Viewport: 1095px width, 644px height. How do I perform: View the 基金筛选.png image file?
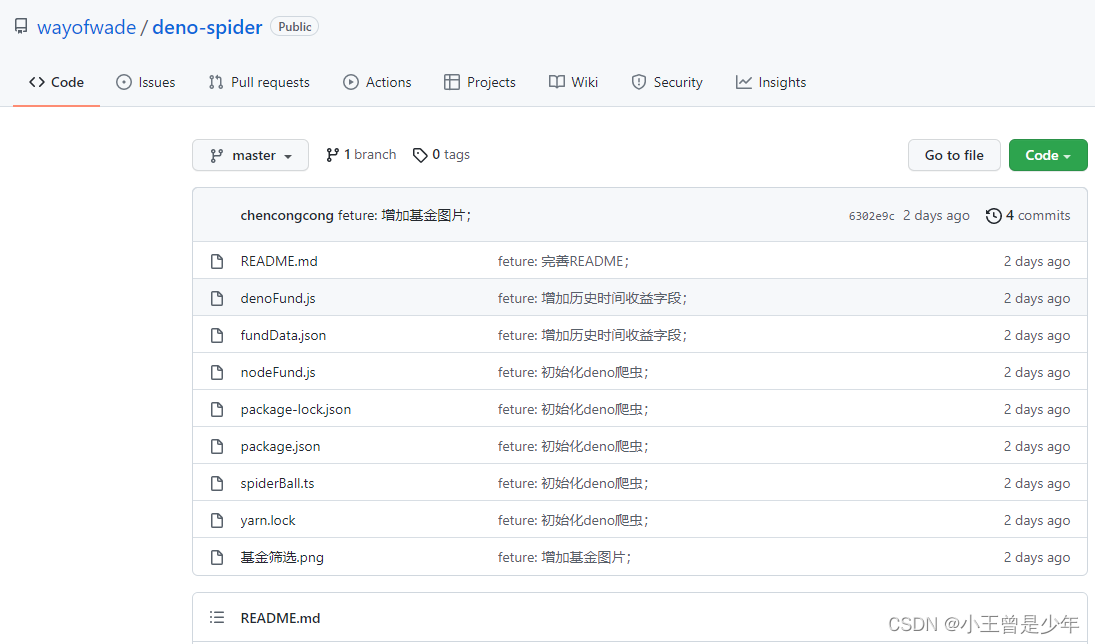(282, 558)
